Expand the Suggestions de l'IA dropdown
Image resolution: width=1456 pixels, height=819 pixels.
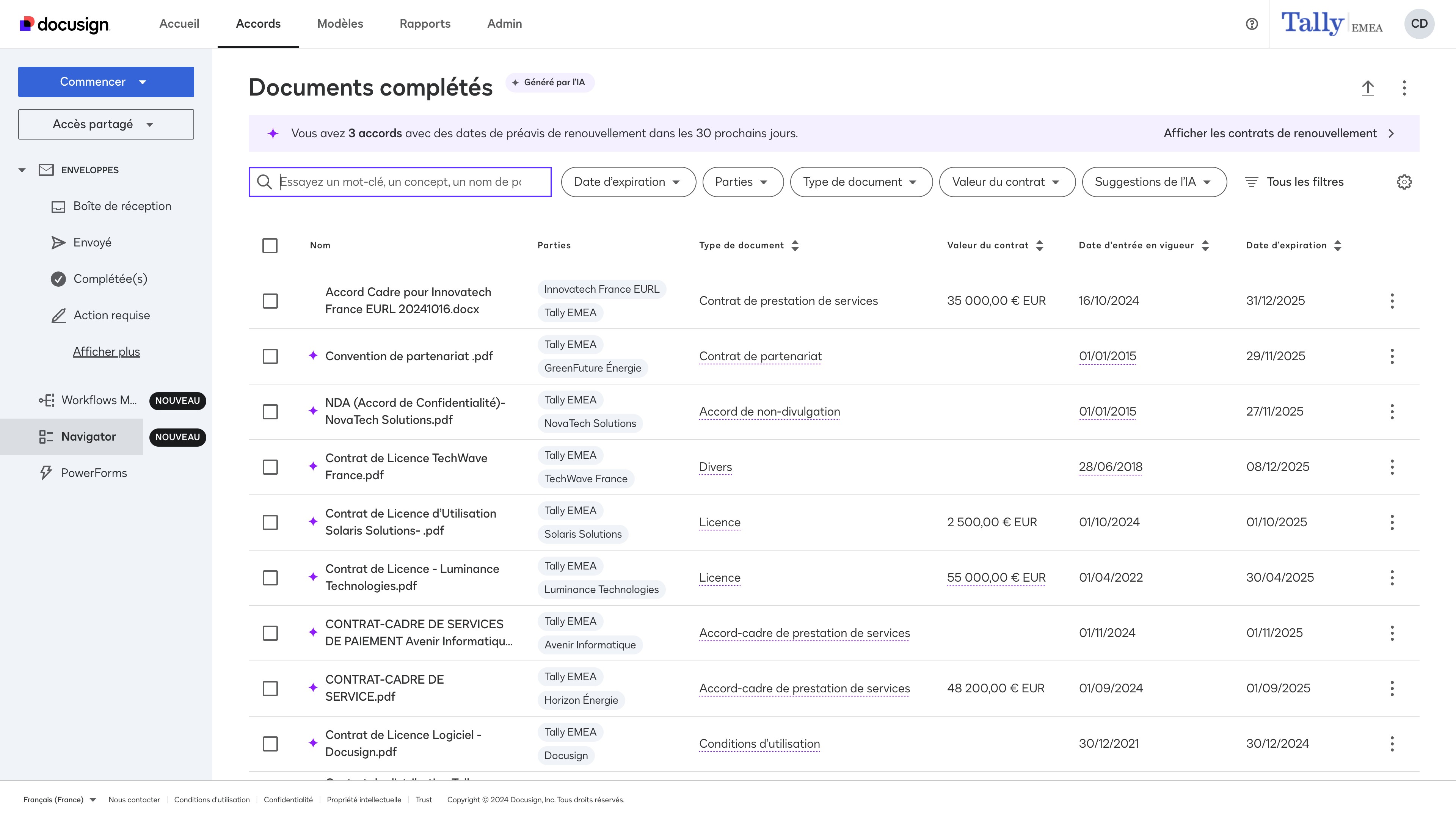point(1153,182)
